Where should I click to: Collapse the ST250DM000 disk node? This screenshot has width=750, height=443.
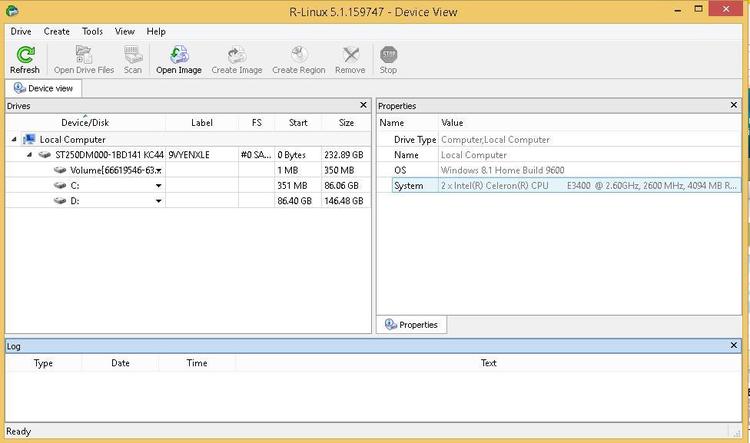tap(32, 155)
